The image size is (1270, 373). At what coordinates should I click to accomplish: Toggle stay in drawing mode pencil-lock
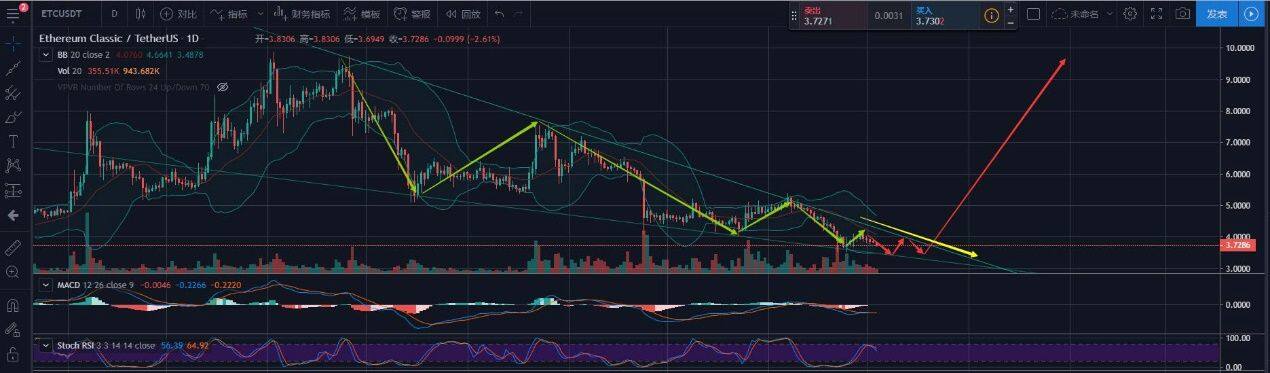(x=13, y=329)
